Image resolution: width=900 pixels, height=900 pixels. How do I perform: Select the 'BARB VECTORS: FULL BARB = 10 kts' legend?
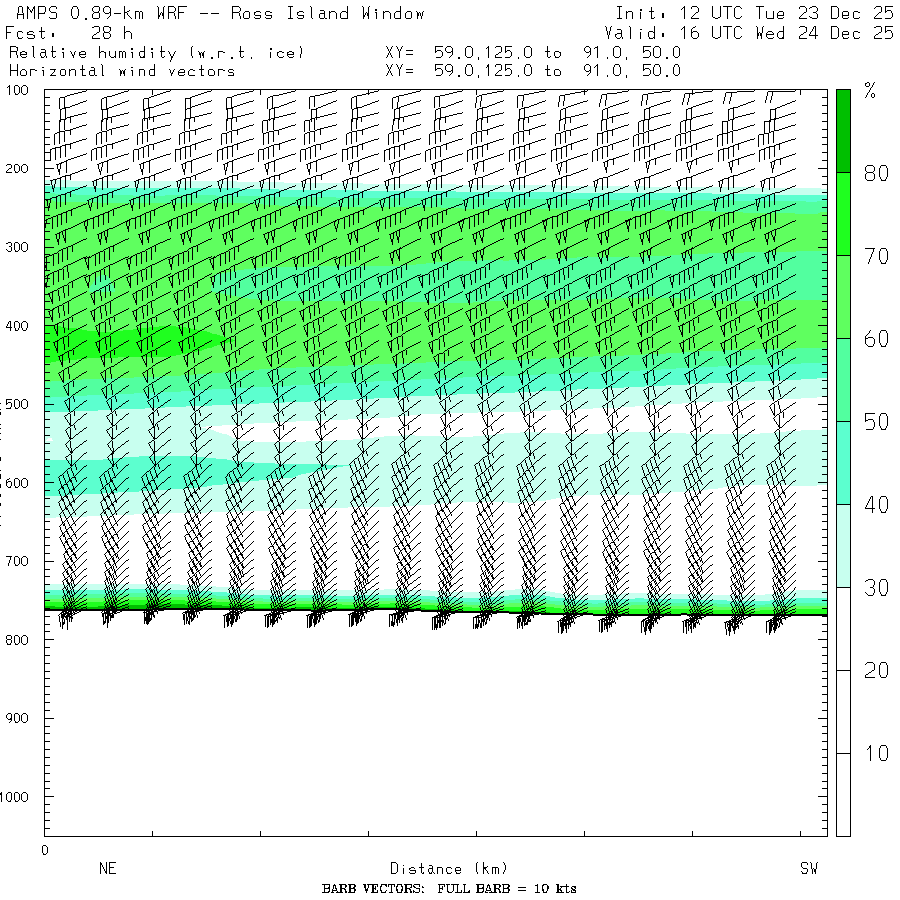[449, 889]
